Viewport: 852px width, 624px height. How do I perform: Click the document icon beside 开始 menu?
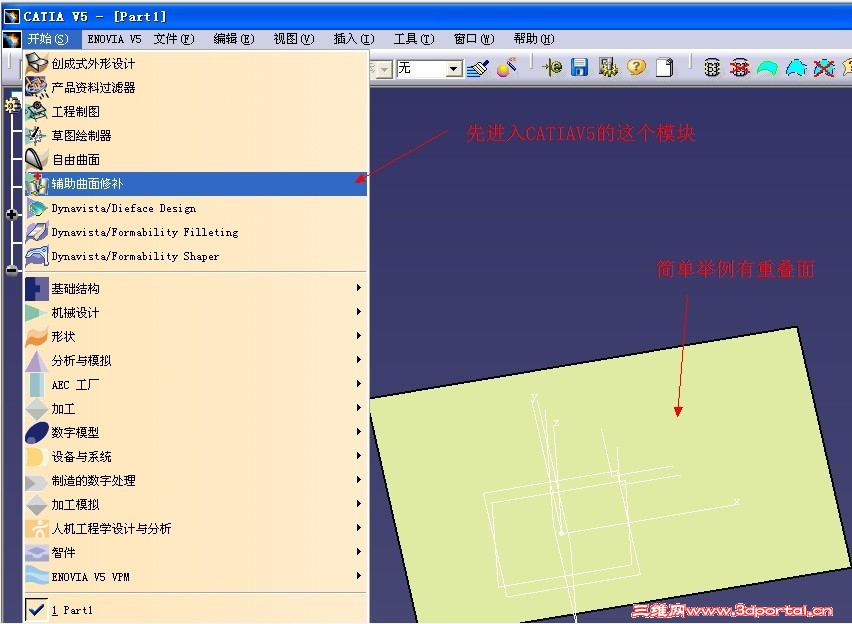pyautogui.click(x=11, y=39)
